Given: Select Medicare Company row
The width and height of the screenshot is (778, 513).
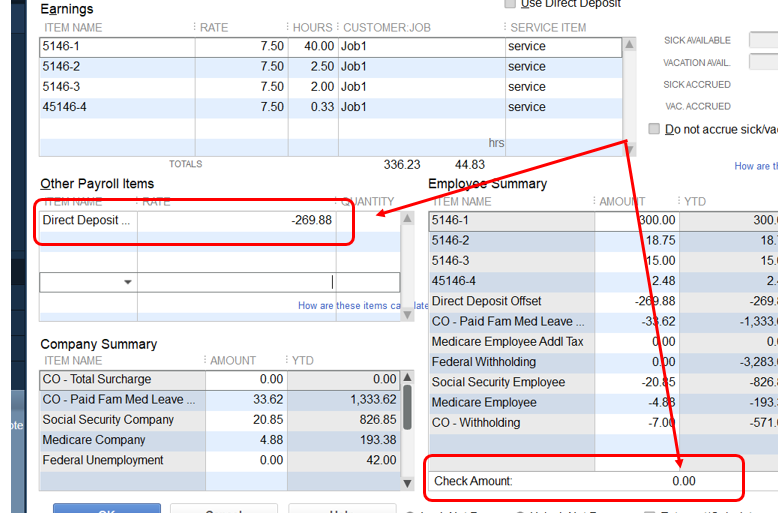Looking at the screenshot, I should click(220, 440).
